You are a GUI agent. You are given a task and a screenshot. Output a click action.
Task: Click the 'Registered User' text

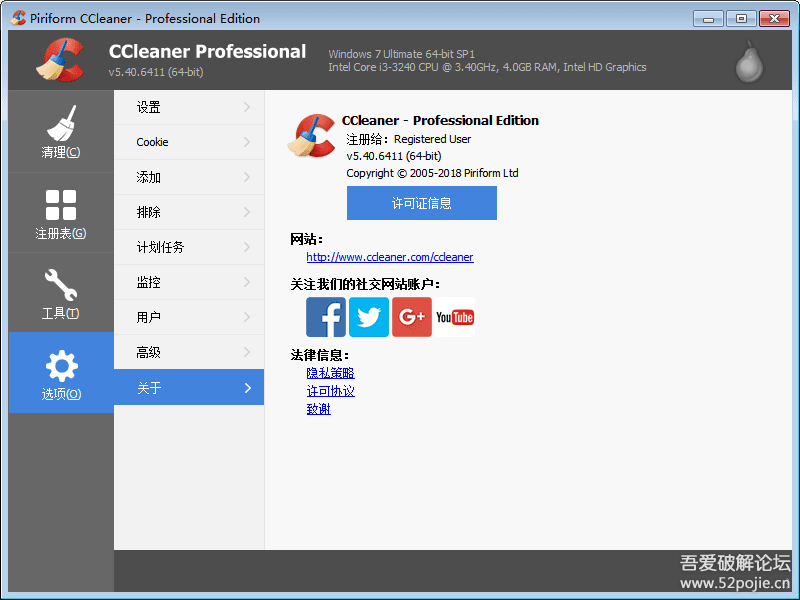432,139
